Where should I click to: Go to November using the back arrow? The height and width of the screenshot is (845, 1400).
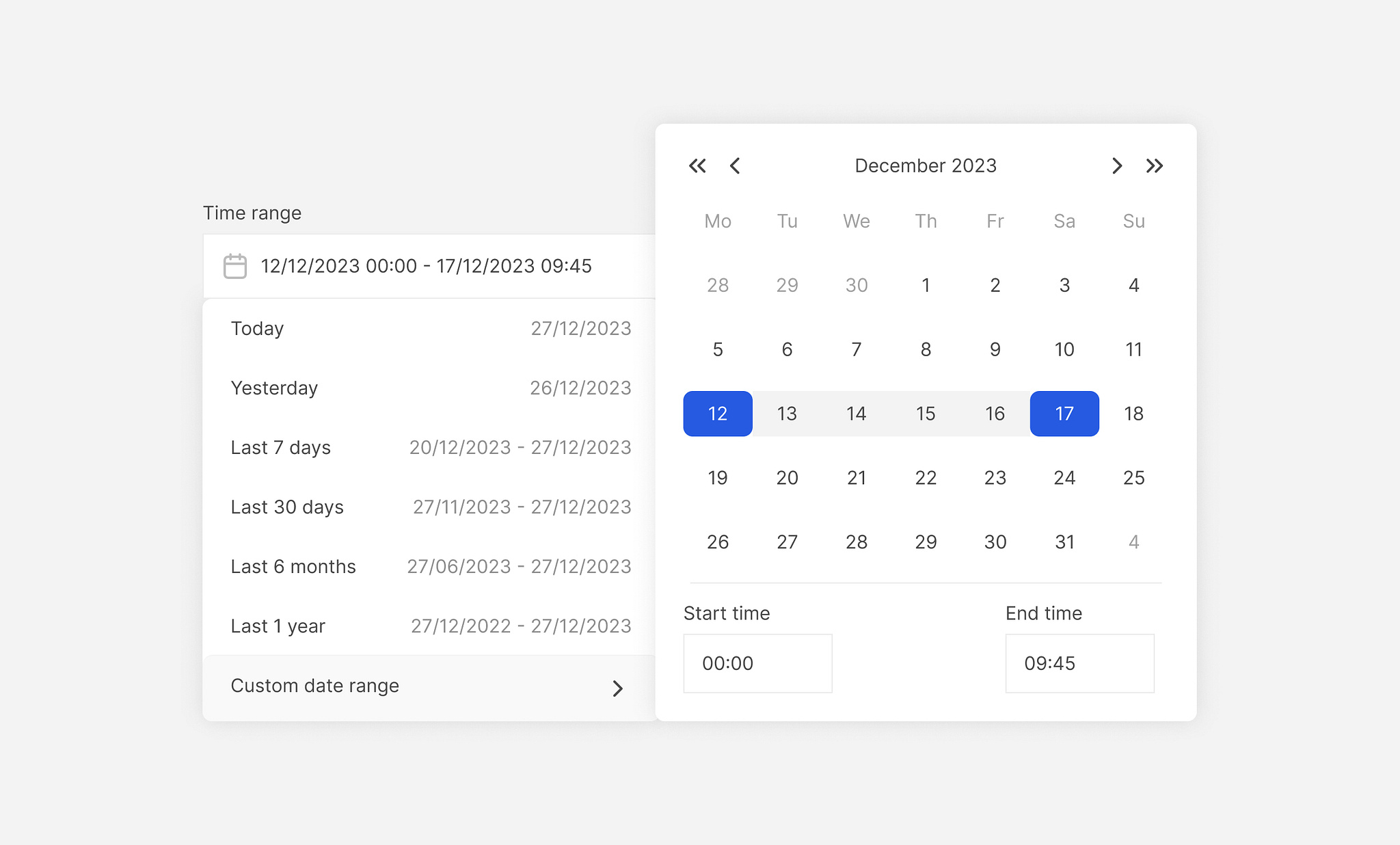click(735, 165)
